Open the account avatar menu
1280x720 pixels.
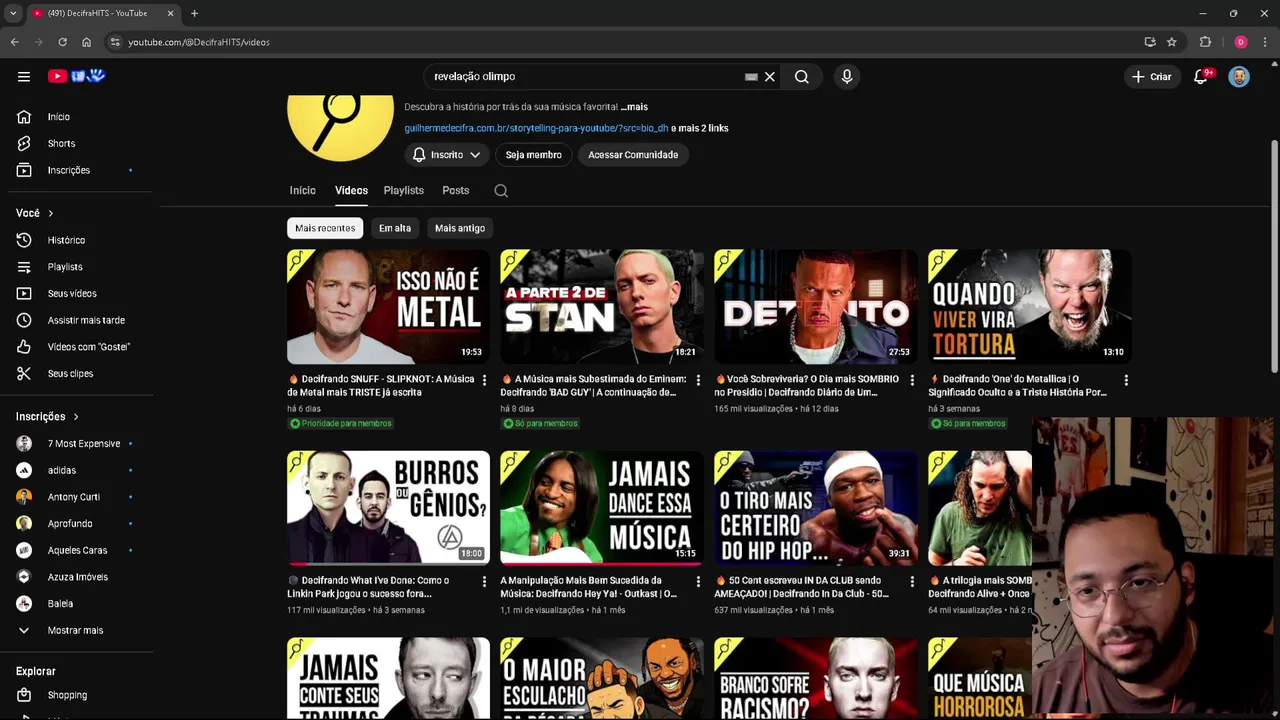[1239, 76]
